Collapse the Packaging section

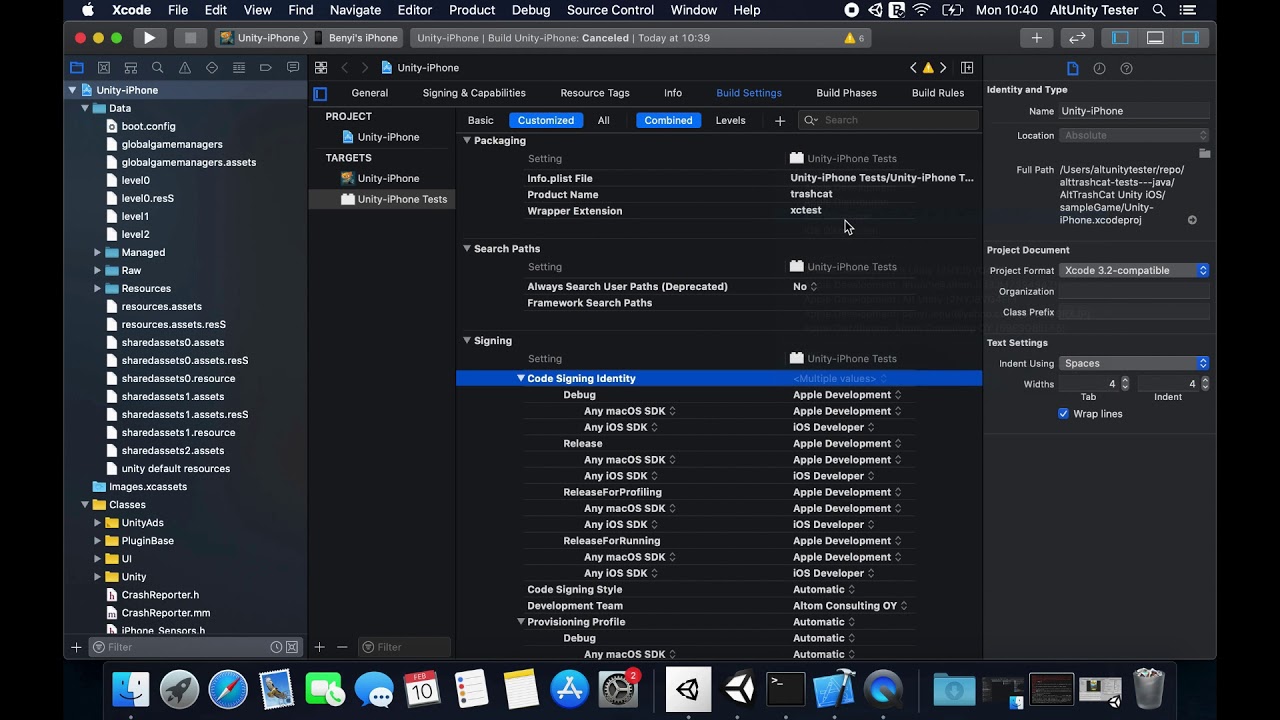click(x=466, y=140)
